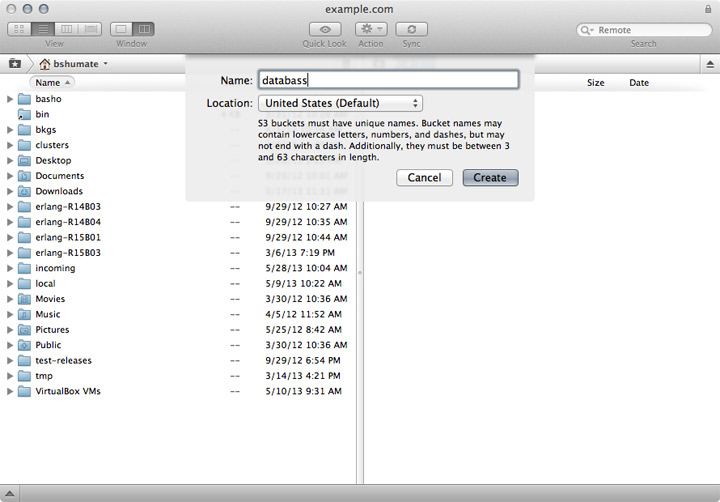Click date 5/28/13 10:04 AM
This screenshot has height=502, width=720.
[306, 268]
